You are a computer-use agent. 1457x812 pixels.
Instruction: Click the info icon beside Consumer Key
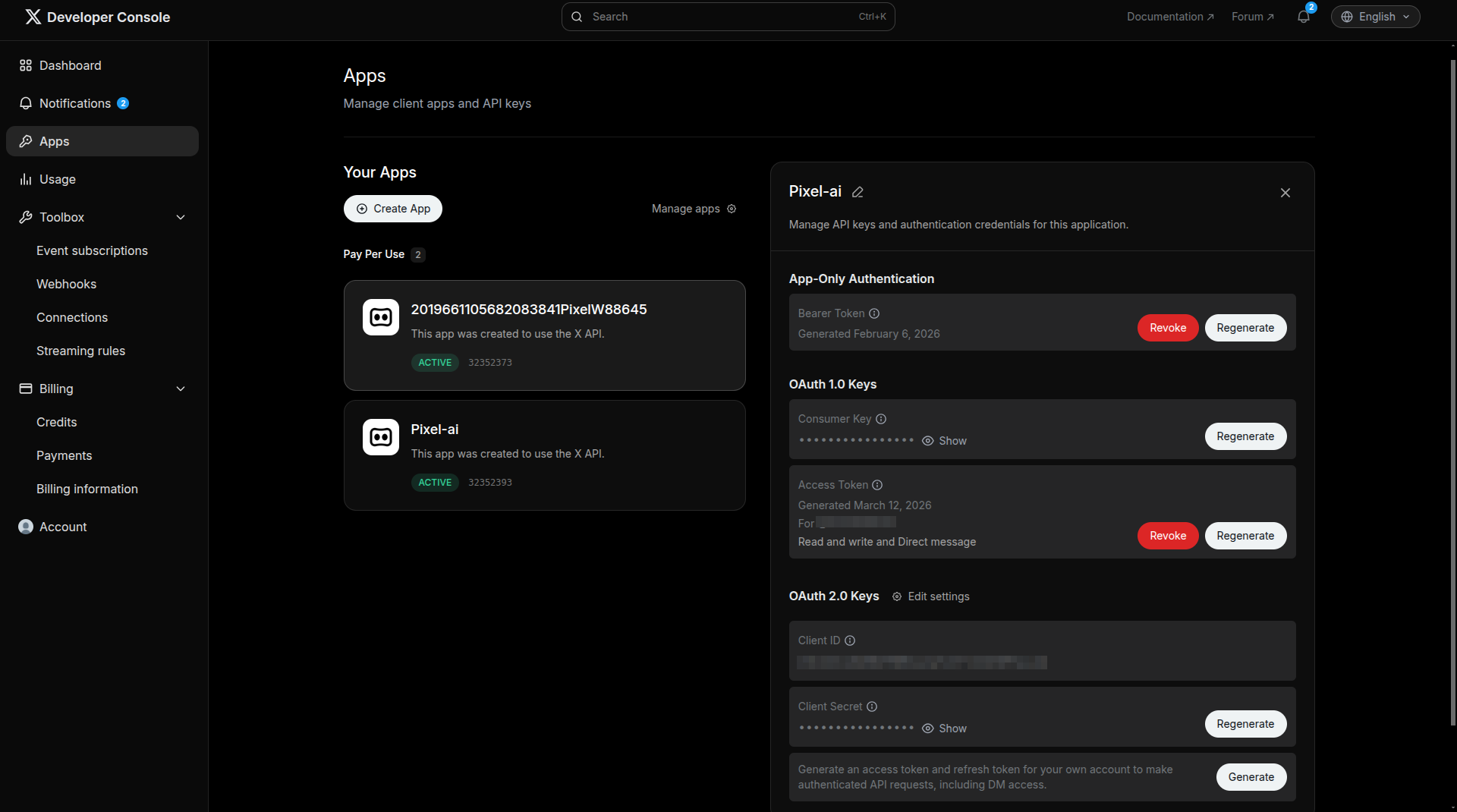(881, 419)
